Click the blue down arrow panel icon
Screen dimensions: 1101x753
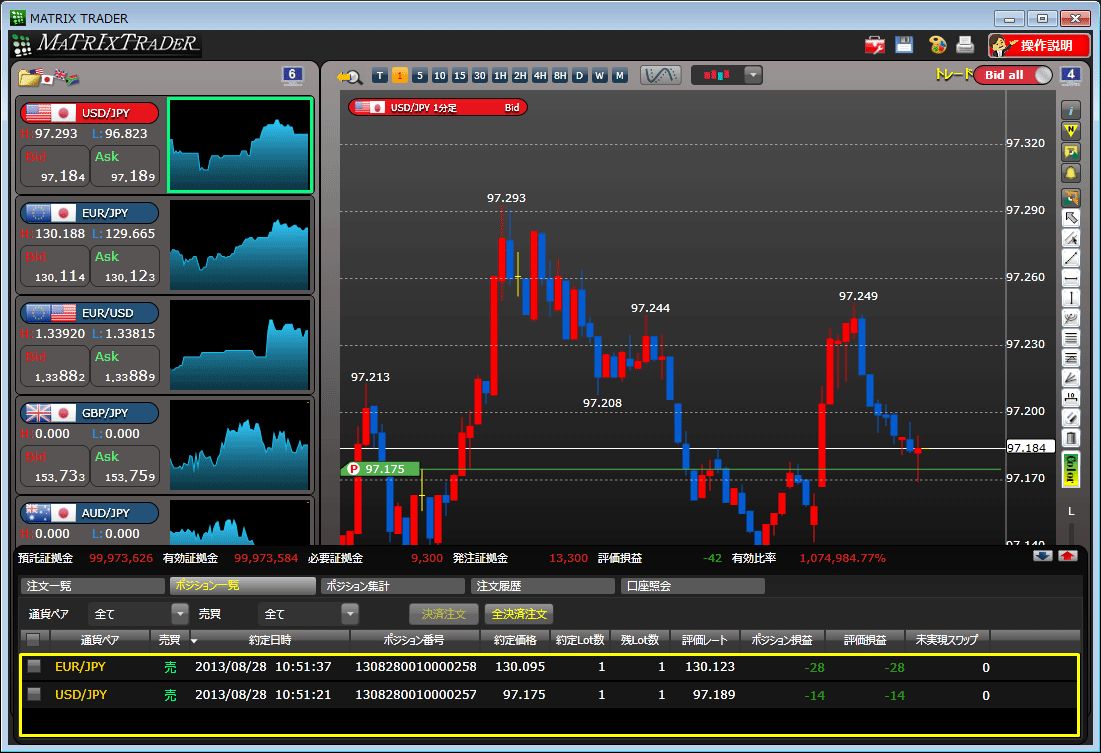pos(1043,556)
